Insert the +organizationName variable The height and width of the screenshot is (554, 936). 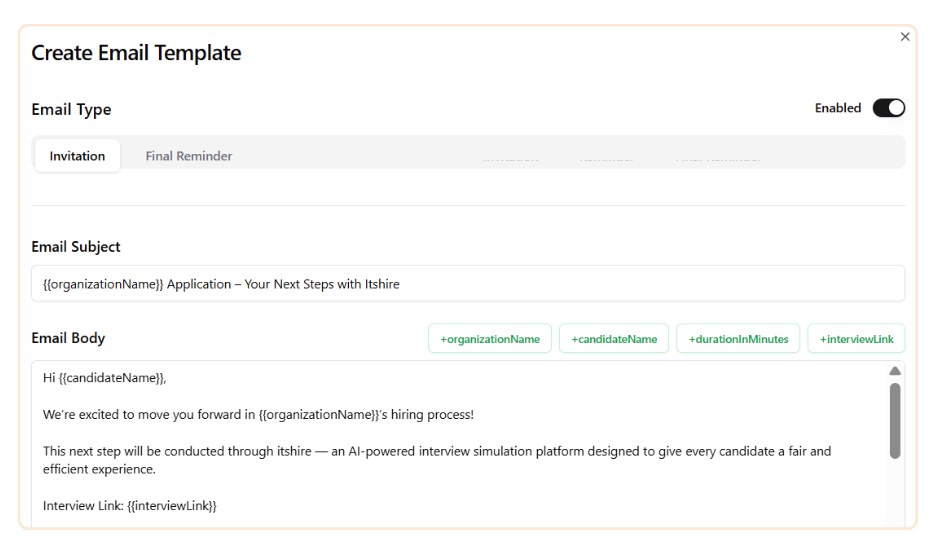pyautogui.click(x=489, y=339)
